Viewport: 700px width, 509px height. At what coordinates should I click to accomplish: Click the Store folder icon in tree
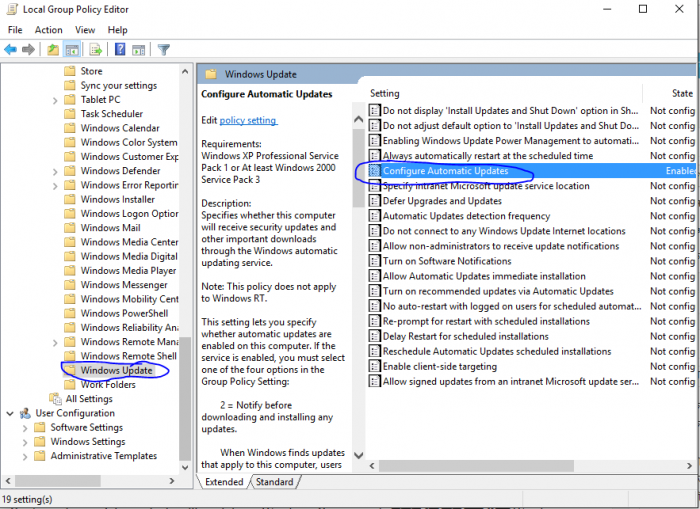point(70,71)
